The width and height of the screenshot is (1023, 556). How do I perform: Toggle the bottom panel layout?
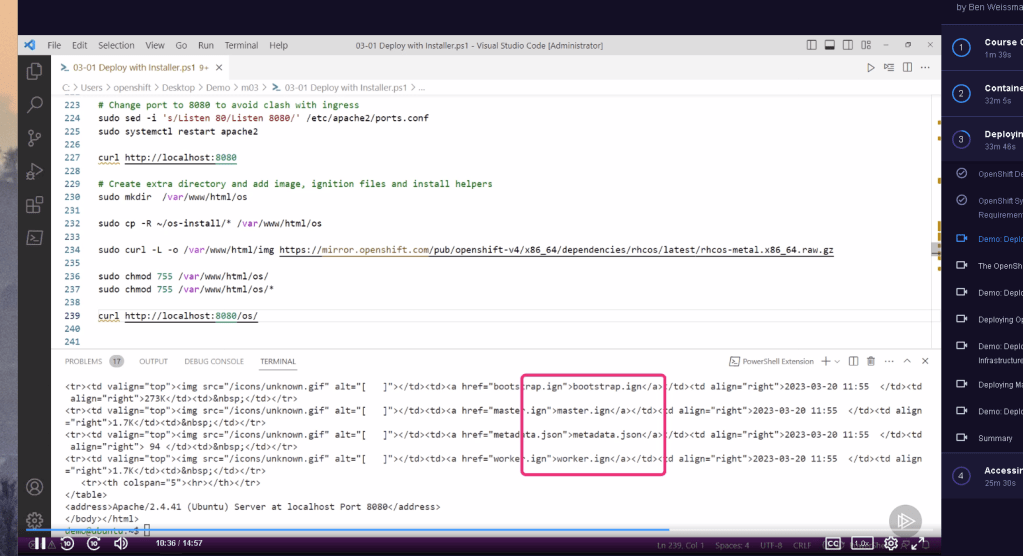[x=830, y=45]
